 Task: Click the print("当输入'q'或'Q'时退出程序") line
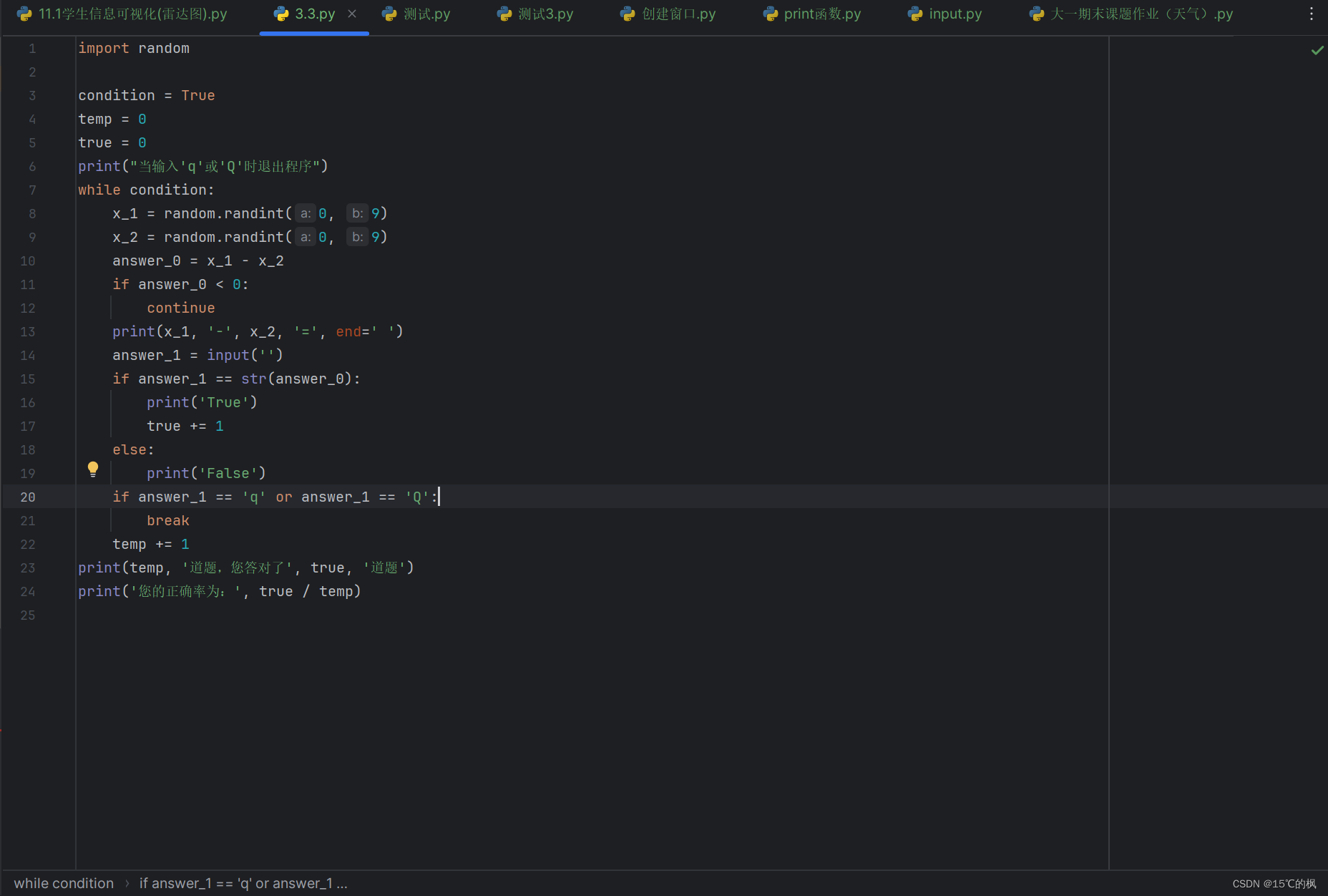(x=203, y=166)
